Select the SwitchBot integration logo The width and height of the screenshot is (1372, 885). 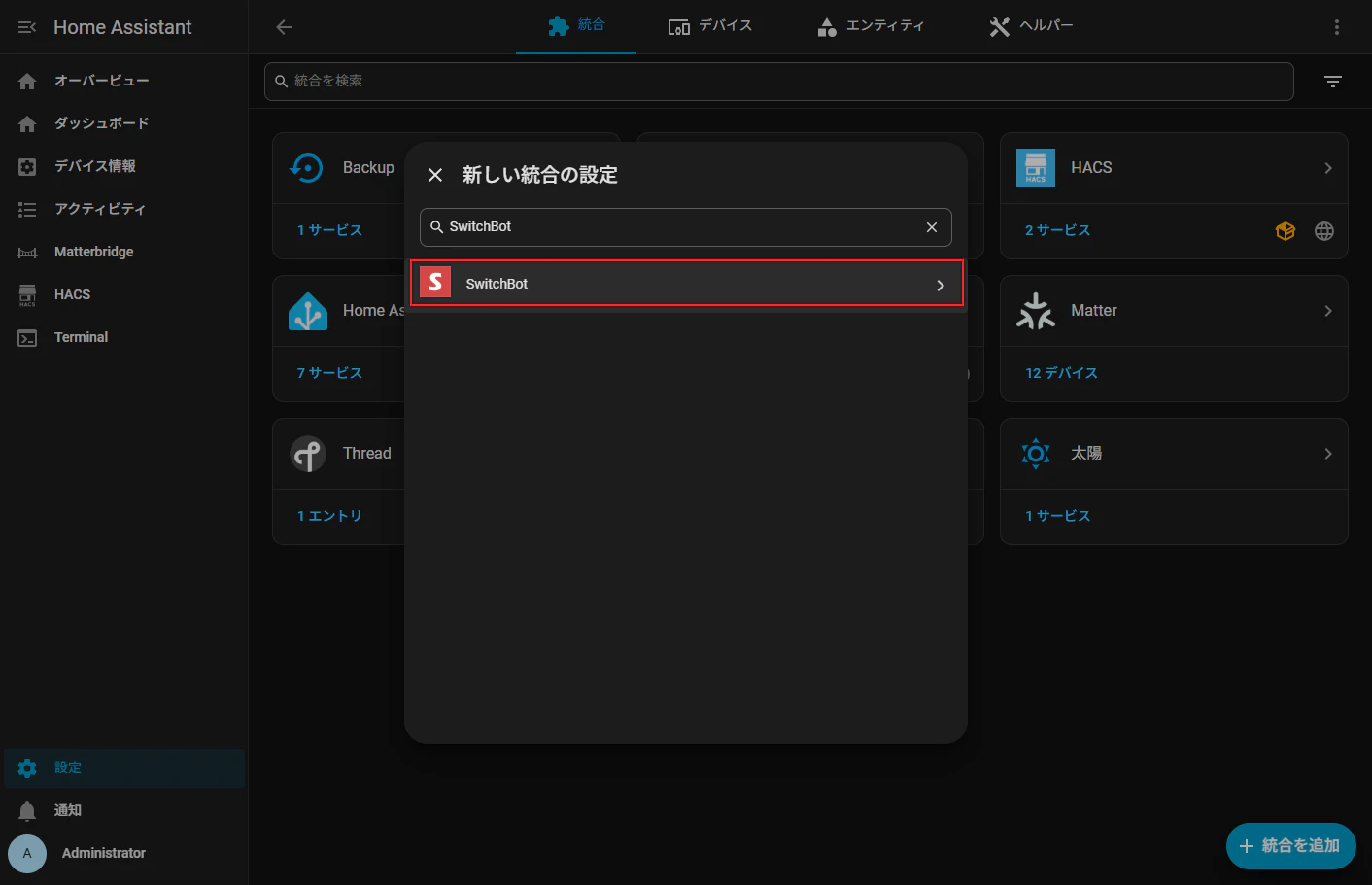435,283
